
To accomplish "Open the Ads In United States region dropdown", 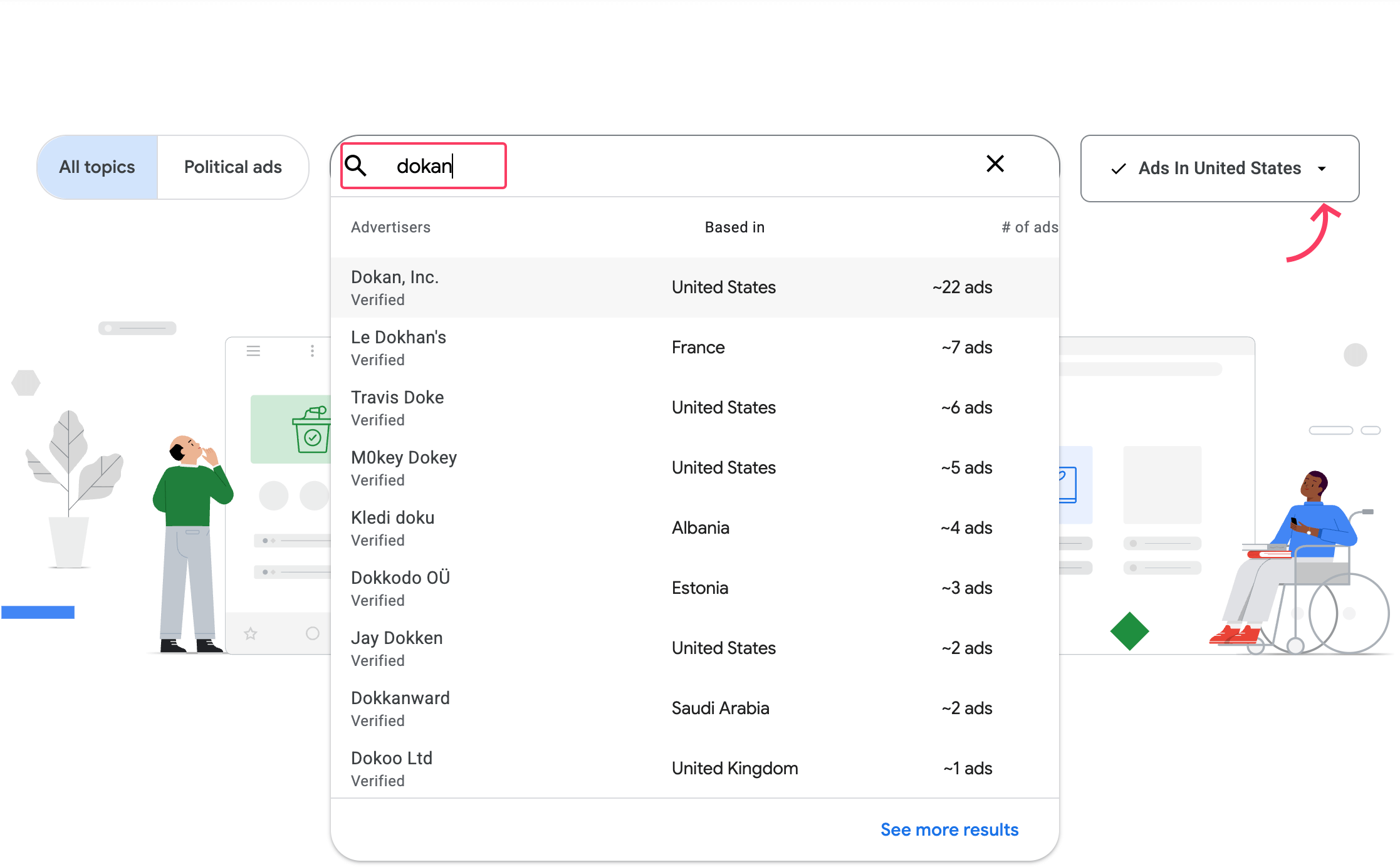I will pos(1219,168).
